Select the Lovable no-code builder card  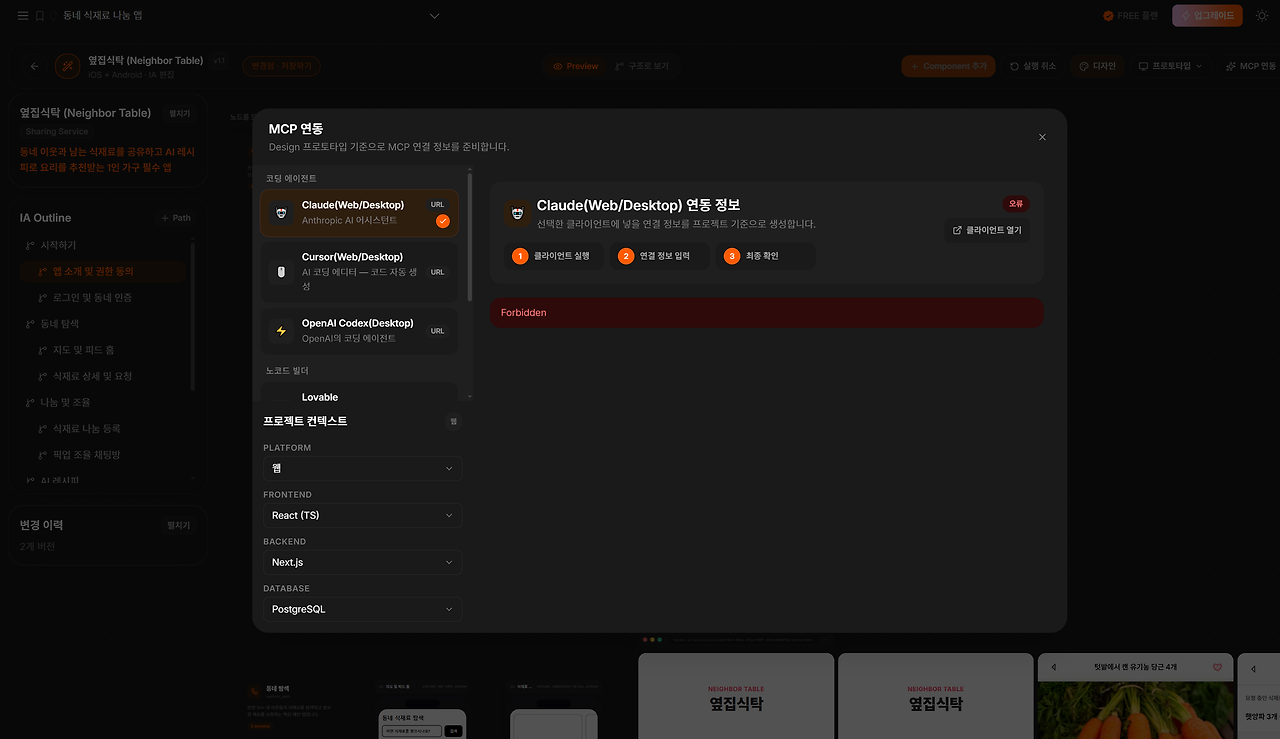pos(360,394)
